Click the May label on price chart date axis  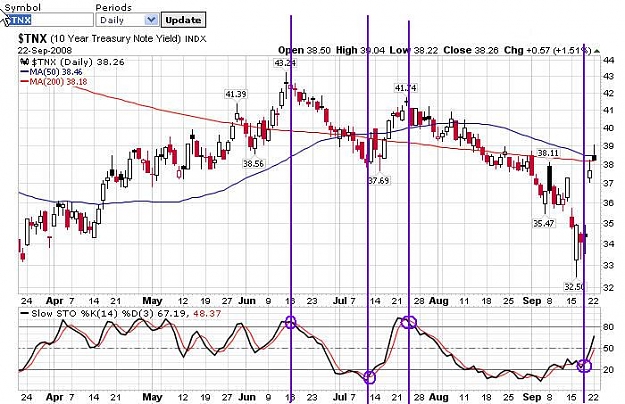[152, 301]
